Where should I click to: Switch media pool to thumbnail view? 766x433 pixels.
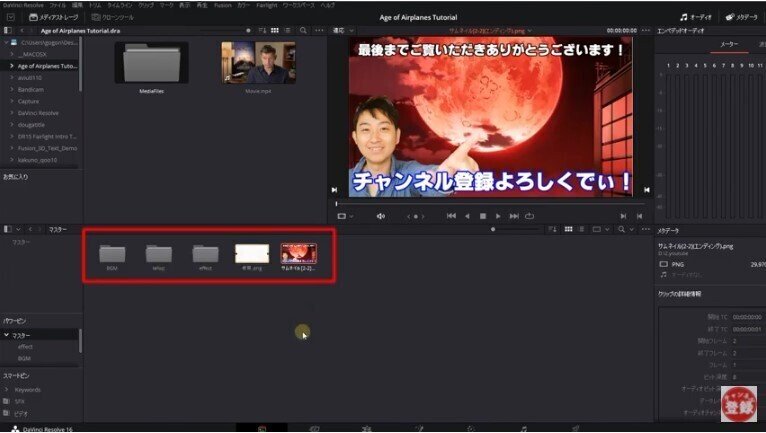568,229
